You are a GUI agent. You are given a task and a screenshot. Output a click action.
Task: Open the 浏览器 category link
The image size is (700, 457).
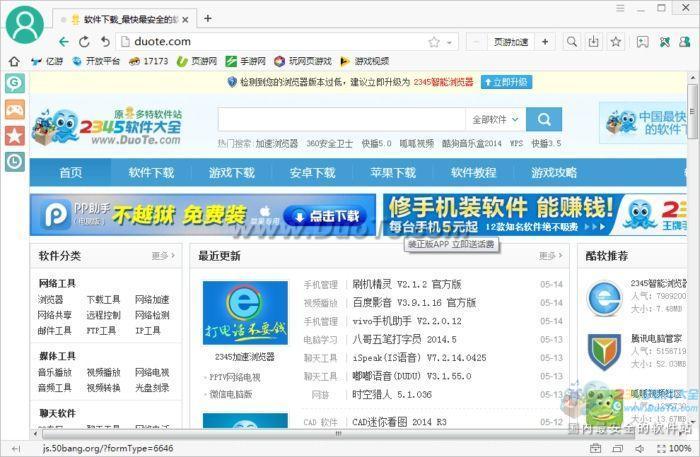tap(50, 299)
